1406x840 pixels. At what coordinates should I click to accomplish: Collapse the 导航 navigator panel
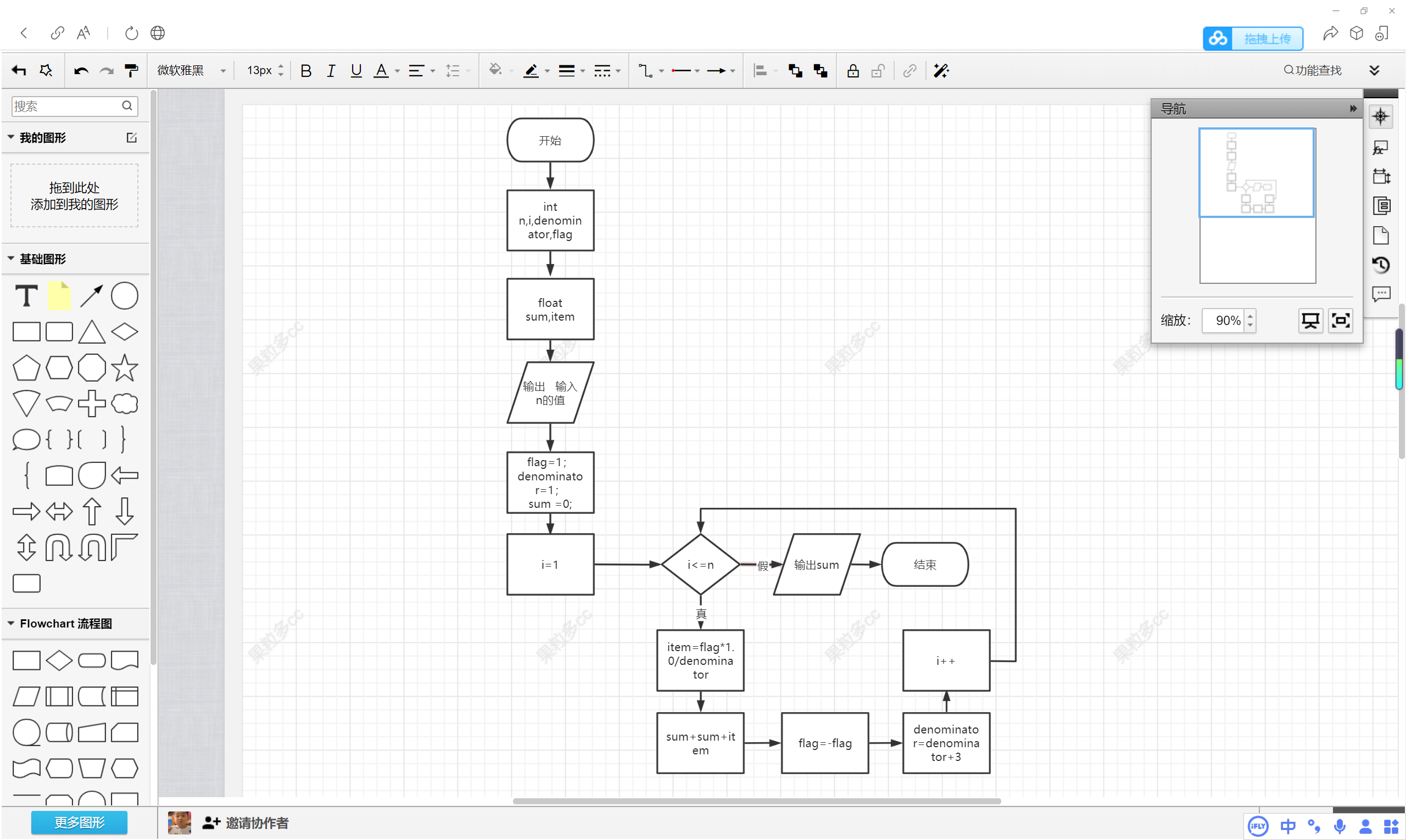point(1352,108)
